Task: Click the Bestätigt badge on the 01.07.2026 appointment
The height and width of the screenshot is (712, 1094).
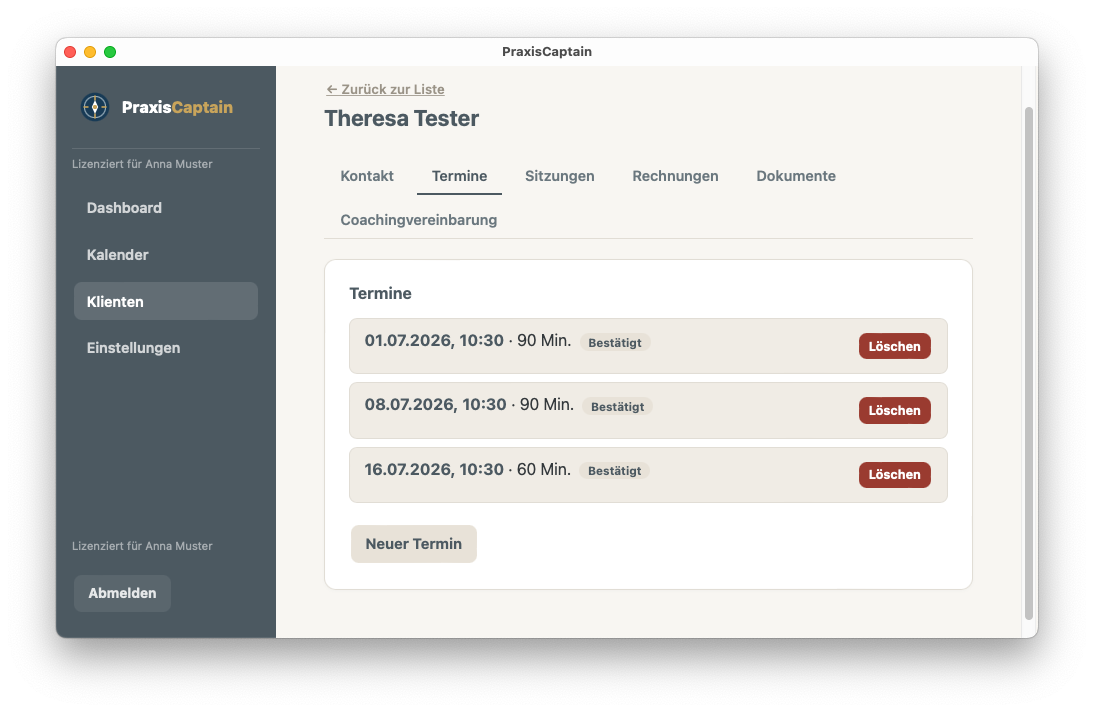Action: coord(615,343)
